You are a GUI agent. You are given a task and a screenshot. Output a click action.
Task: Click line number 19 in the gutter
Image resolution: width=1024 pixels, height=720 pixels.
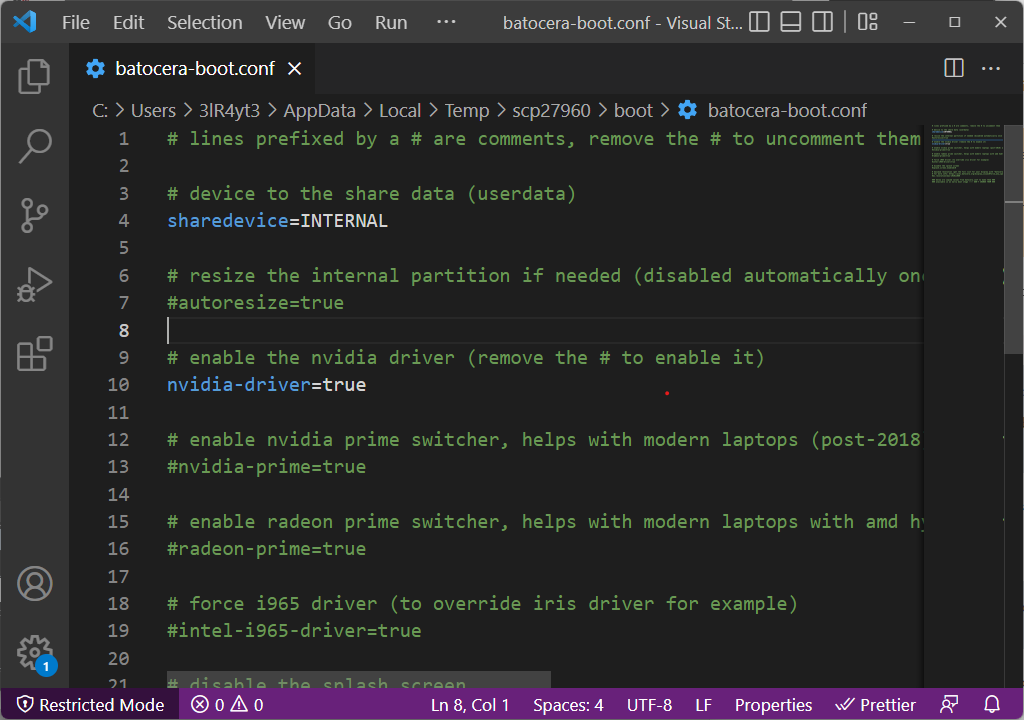click(x=118, y=630)
